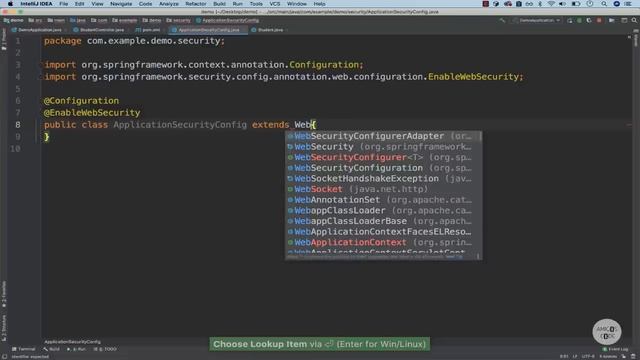Click the Spotlight search icon in menu bar
This screenshot has height=360, width=640.
point(604,4)
